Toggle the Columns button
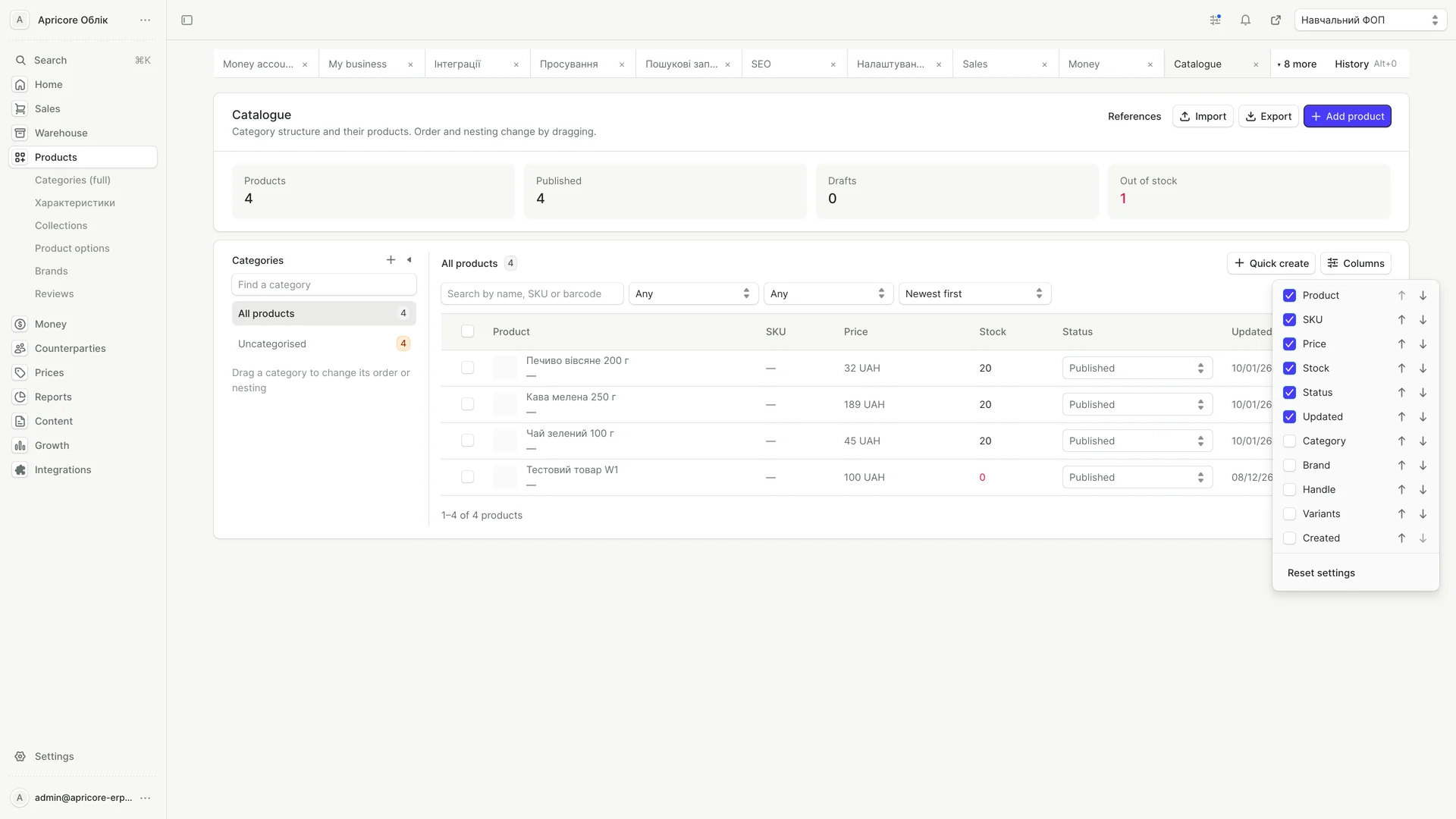Screen dimensions: 1456x819 point(1355,263)
